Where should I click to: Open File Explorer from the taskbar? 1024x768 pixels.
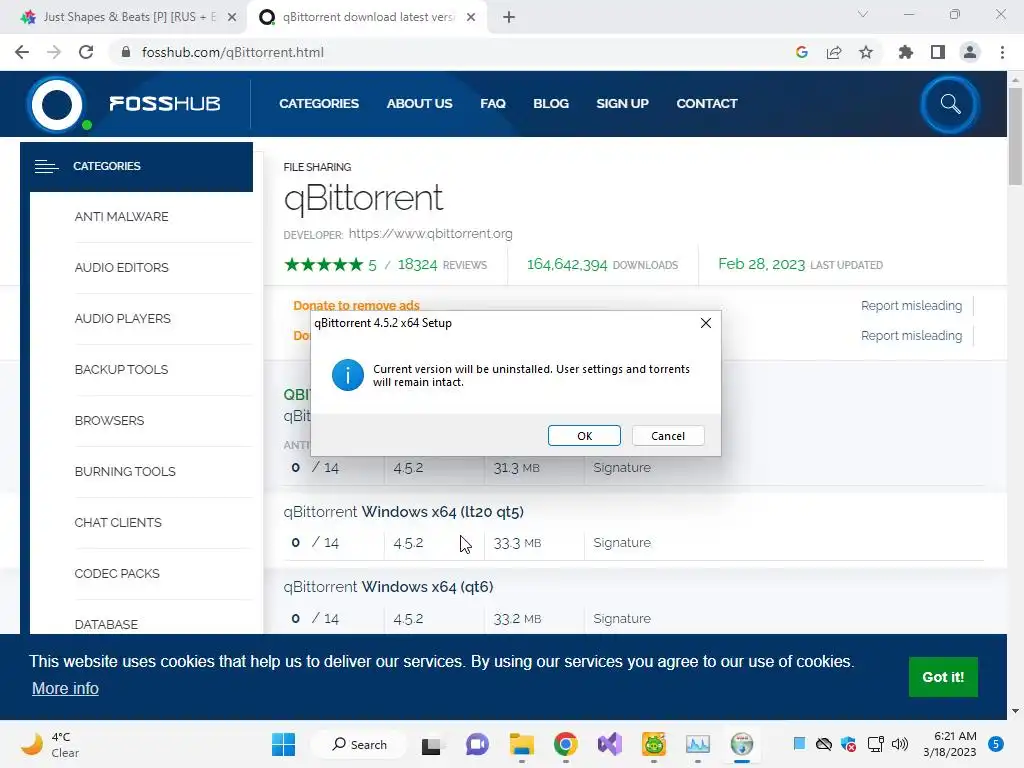522,744
